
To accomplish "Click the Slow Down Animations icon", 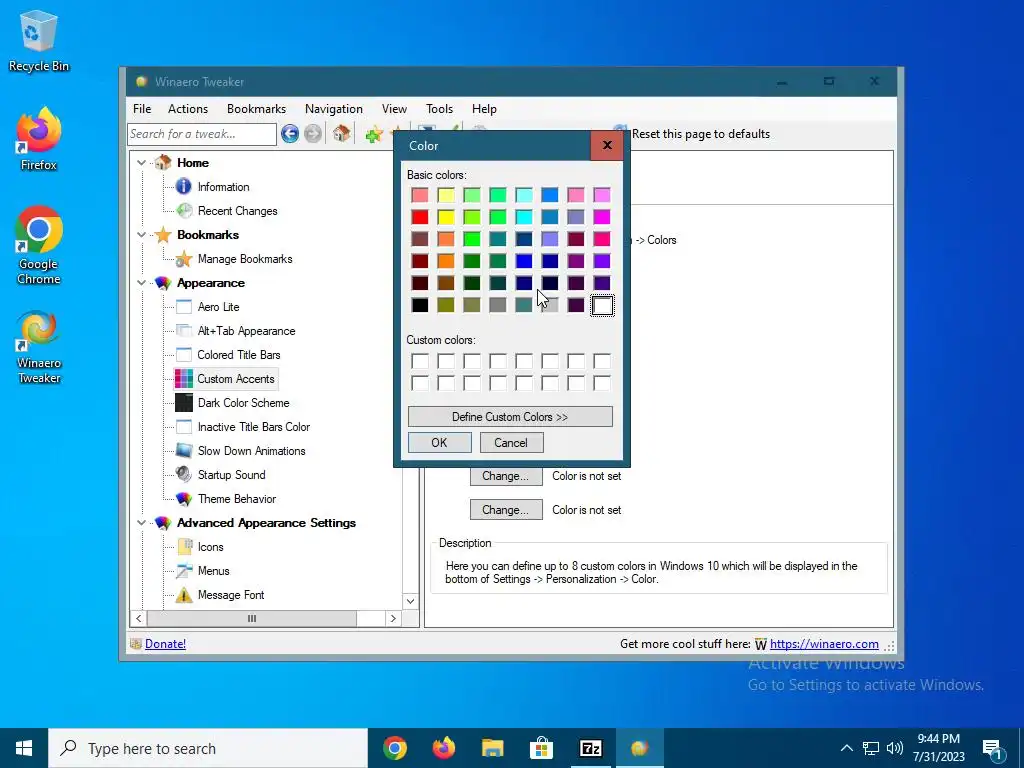I will tap(184, 451).
